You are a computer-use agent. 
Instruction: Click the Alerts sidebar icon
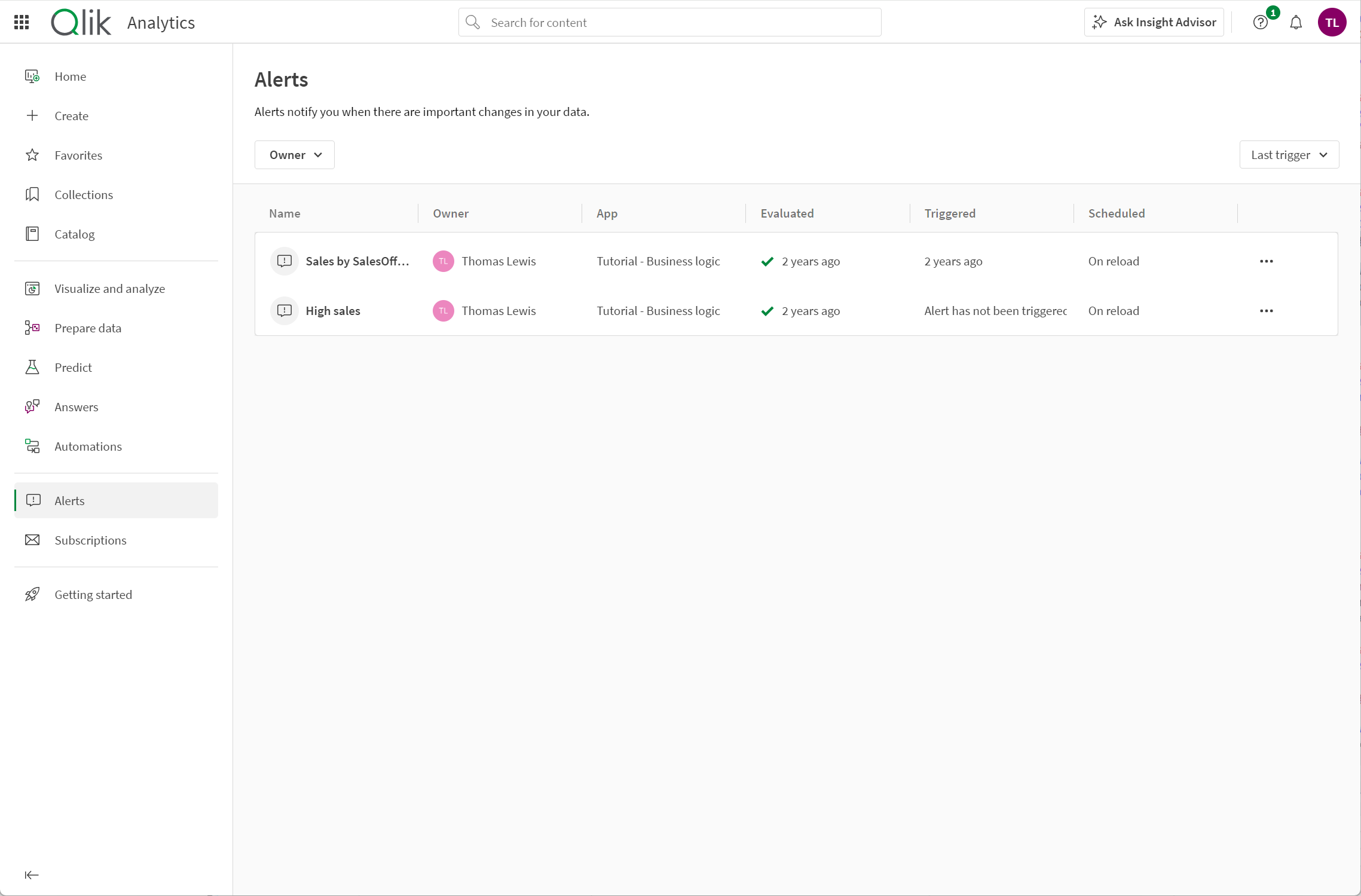[33, 500]
